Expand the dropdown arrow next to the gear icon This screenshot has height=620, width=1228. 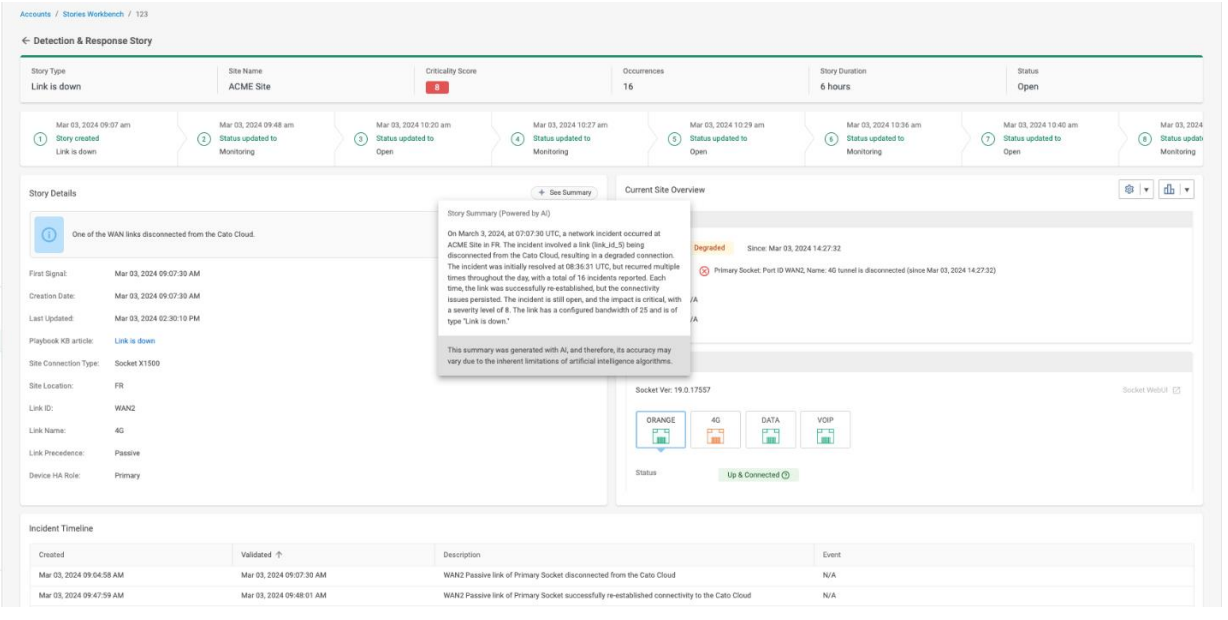[1146, 190]
